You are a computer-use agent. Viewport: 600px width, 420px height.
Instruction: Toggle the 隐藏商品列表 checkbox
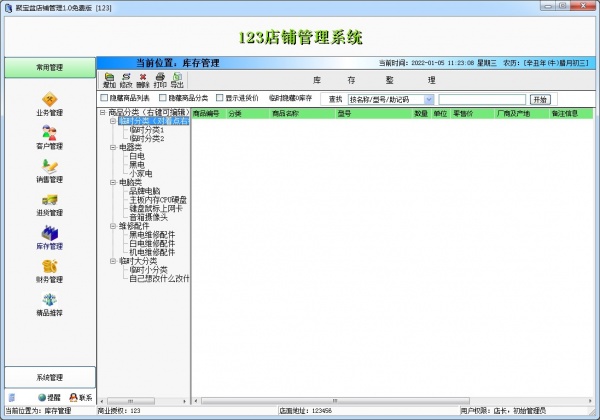point(104,99)
